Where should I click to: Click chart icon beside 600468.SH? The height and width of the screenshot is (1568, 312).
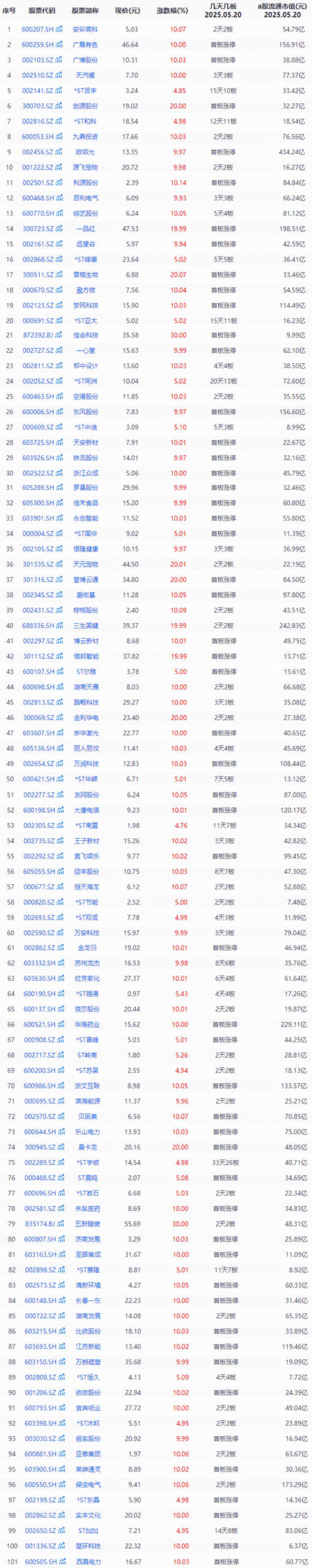pos(59,198)
